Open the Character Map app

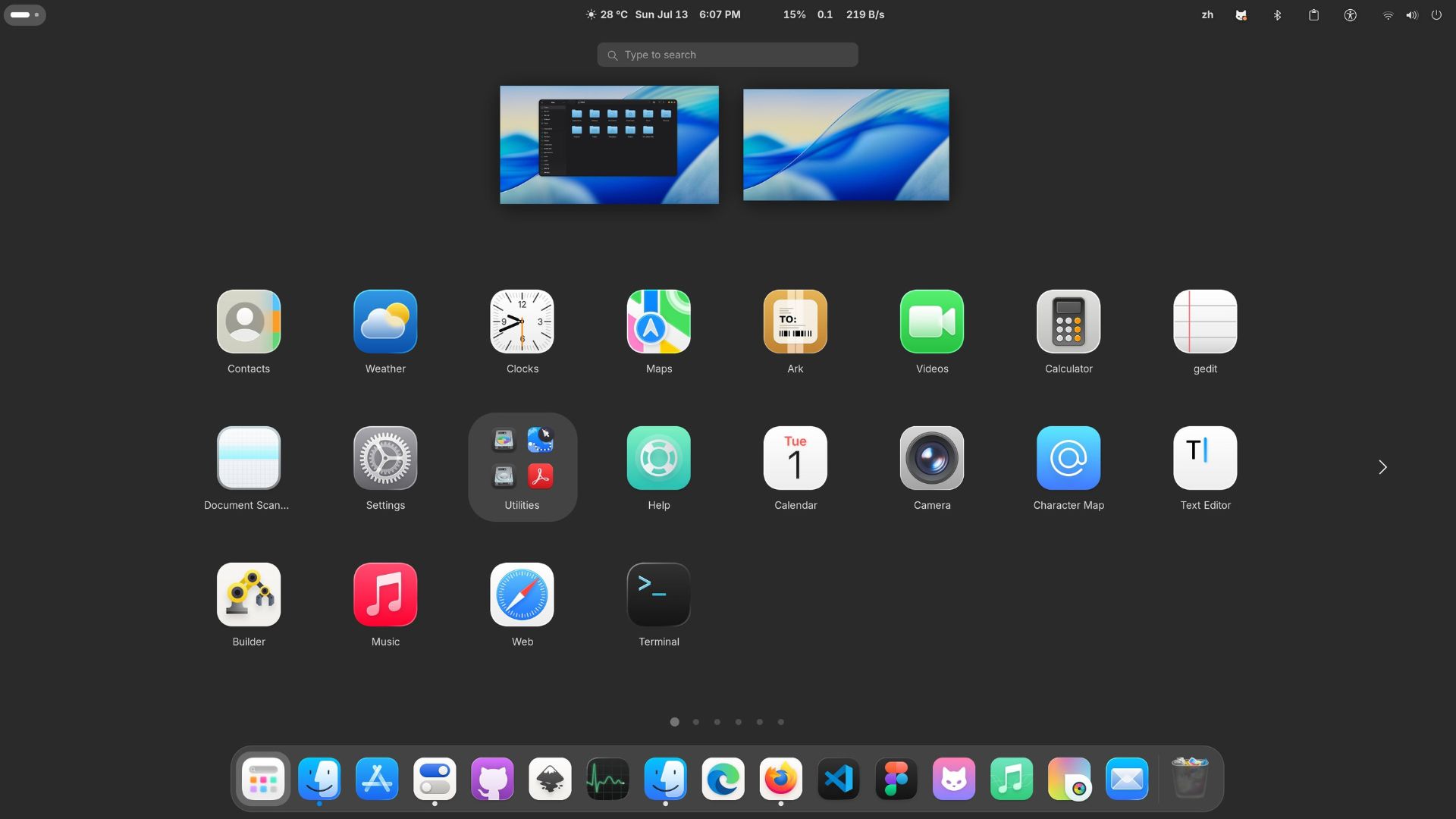[1068, 458]
